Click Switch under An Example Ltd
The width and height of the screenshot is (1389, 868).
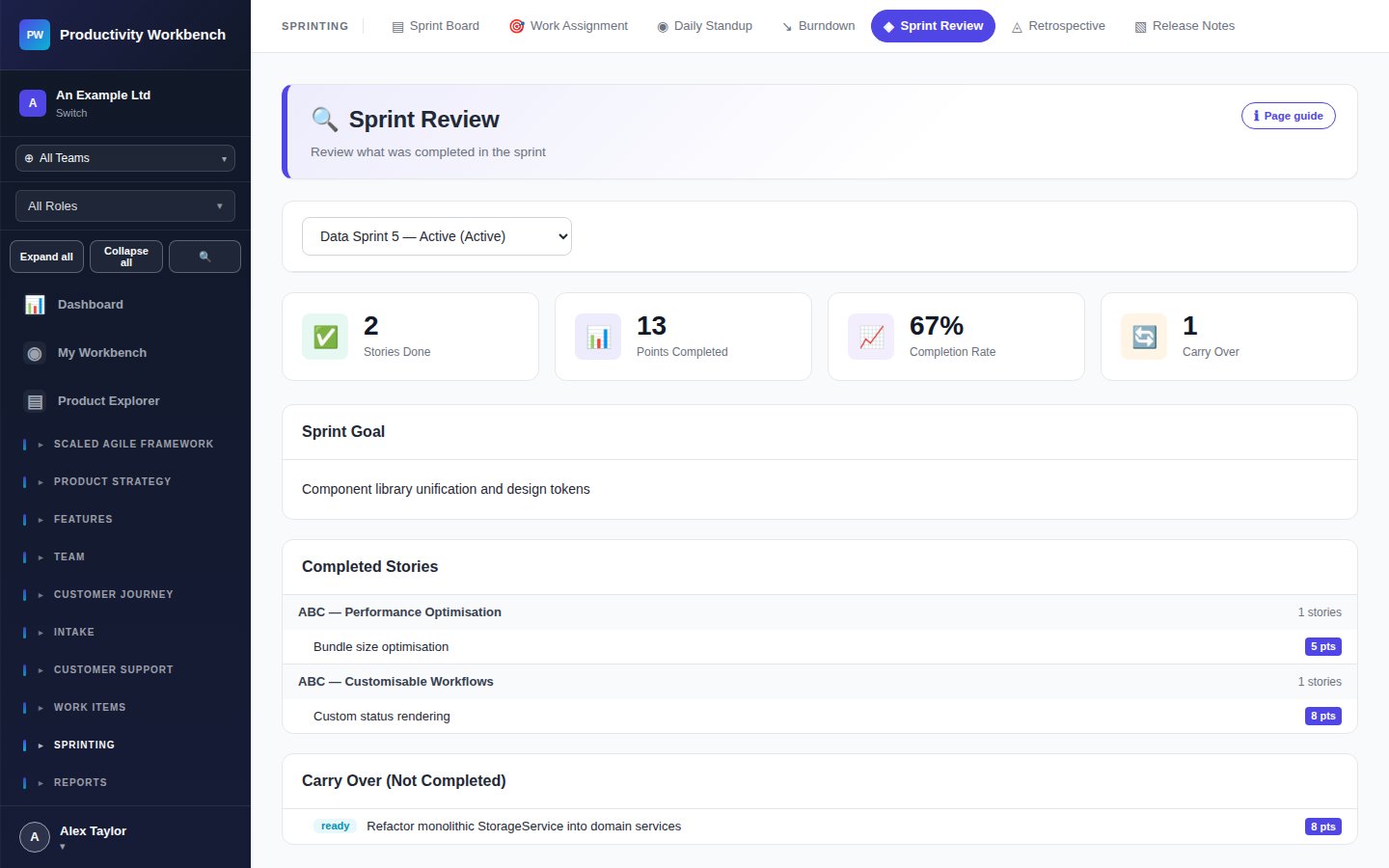[x=71, y=113]
